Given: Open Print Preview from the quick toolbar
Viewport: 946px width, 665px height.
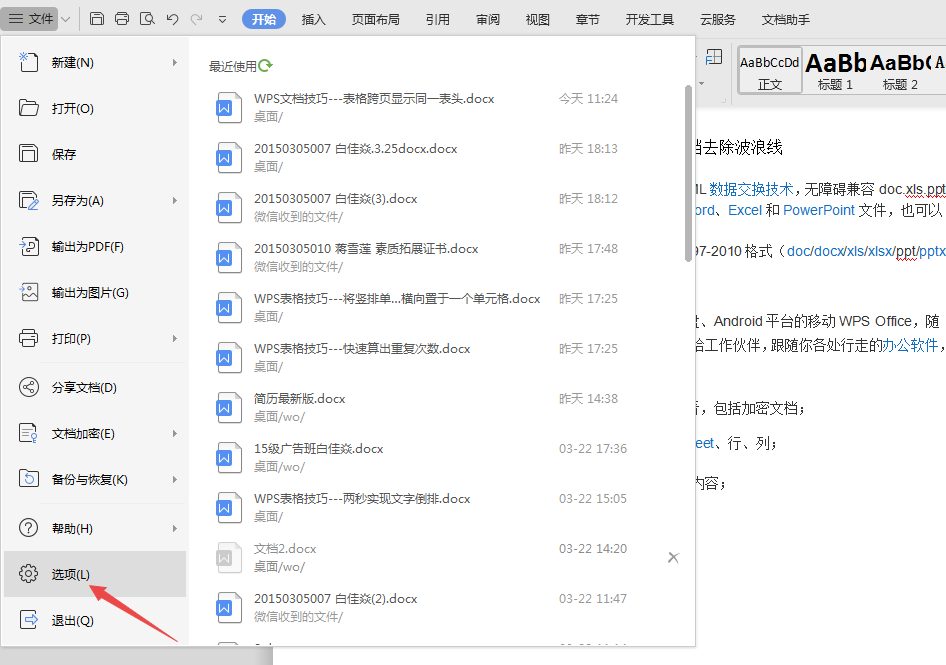Looking at the screenshot, I should pyautogui.click(x=147, y=19).
